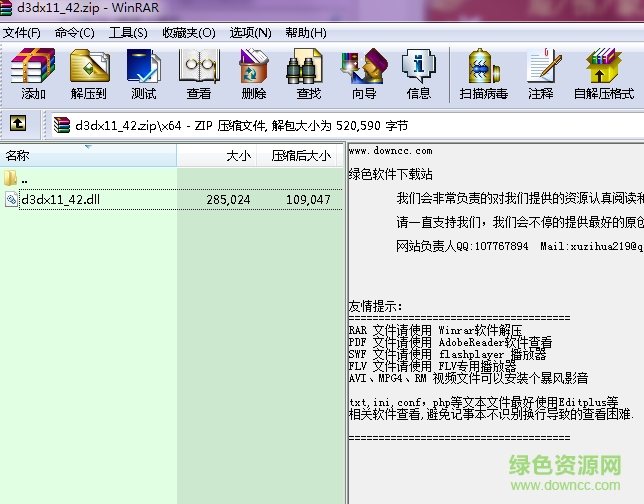Open the Tools (工具) menu

(x=128, y=32)
